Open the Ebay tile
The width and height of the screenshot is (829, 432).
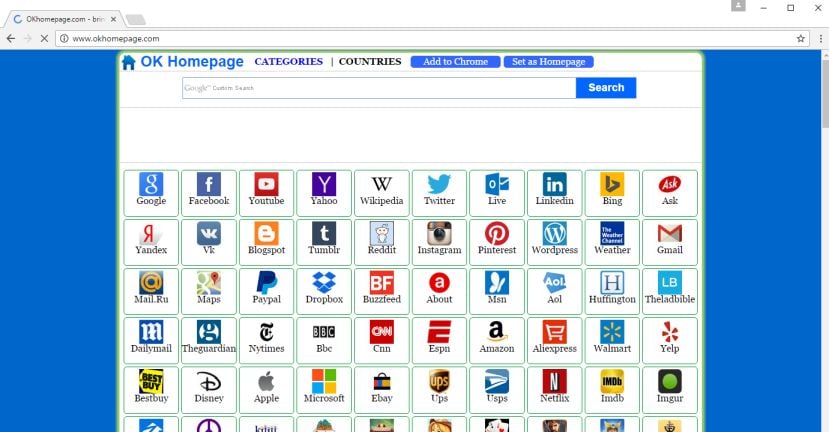click(382, 390)
